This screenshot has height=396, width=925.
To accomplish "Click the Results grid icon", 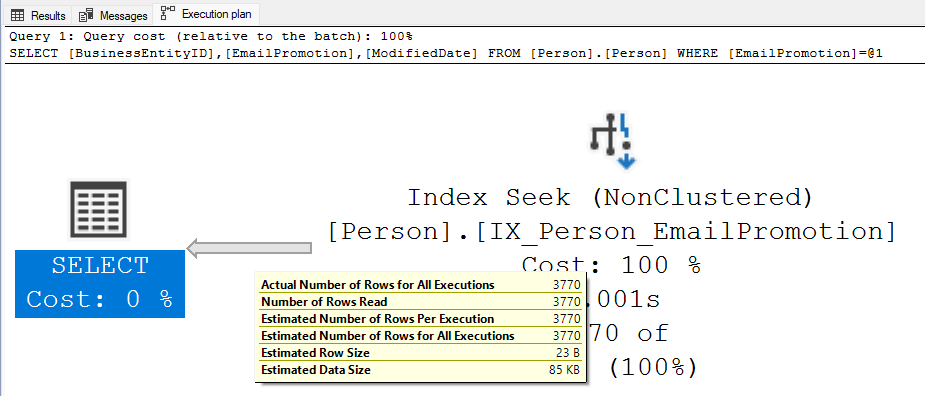I will tap(17, 15).
